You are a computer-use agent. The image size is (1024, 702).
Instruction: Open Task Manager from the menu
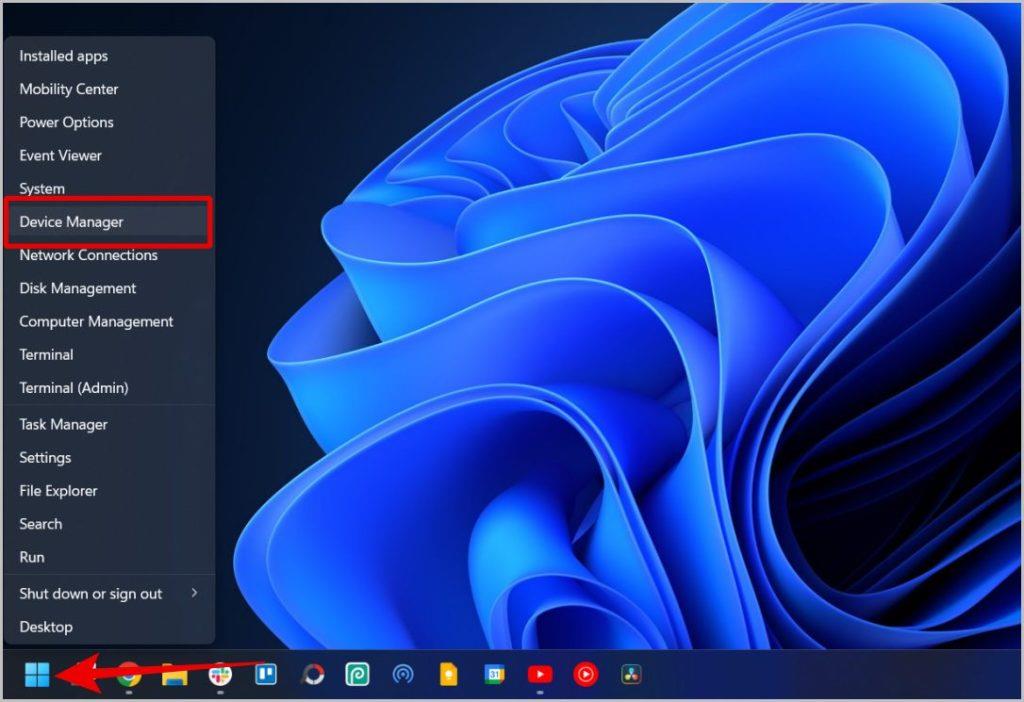pyautogui.click(x=109, y=424)
